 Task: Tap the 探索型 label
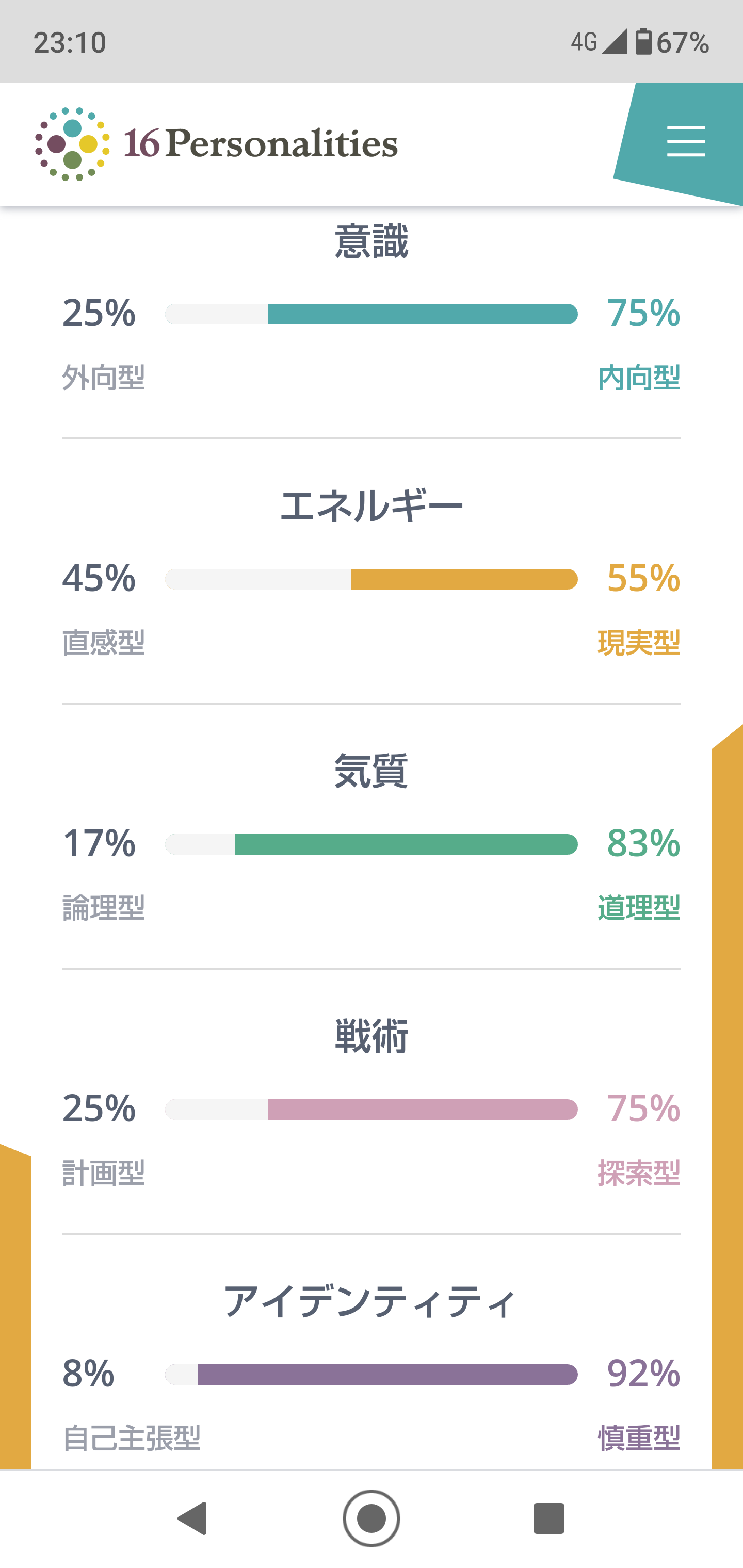tap(639, 1173)
